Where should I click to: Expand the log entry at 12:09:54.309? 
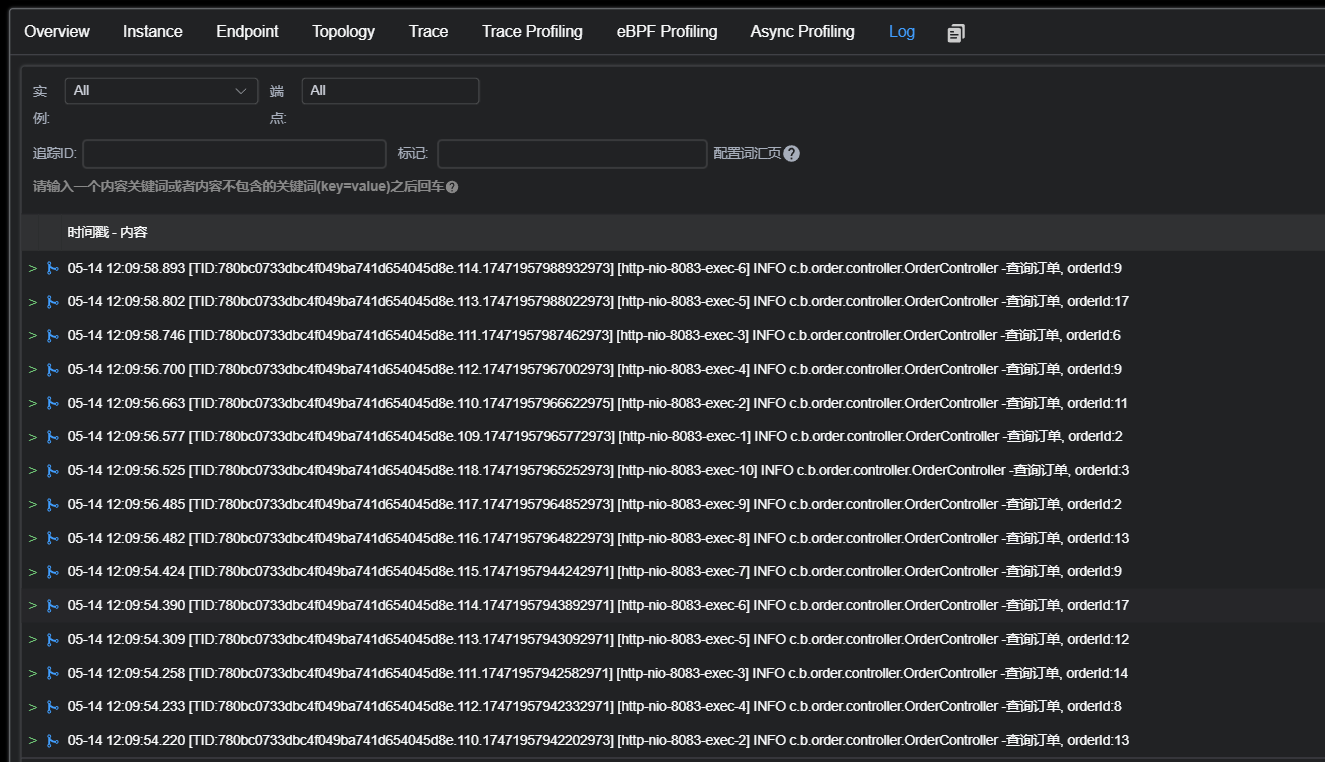tap(33, 640)
